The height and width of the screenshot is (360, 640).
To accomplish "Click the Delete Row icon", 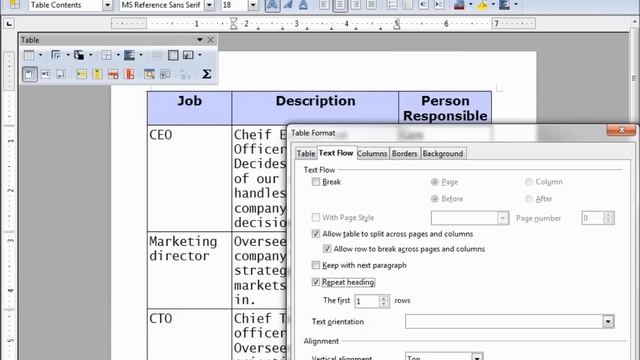I will (113, 74).
